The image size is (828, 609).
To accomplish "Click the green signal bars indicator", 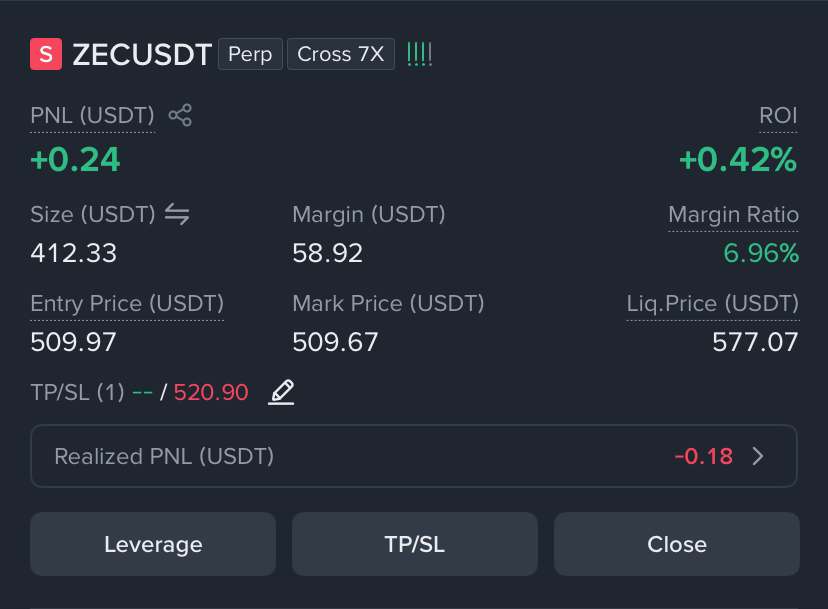I will click(420, 54).
